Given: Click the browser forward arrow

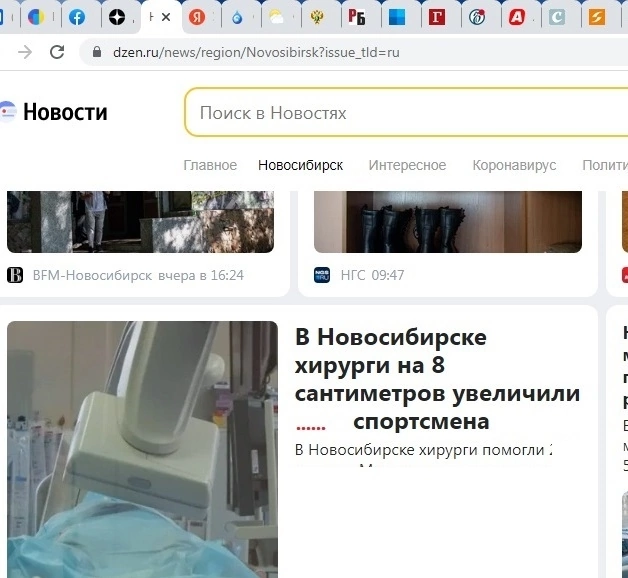Looking at the screenshot, I should [25, 52].
